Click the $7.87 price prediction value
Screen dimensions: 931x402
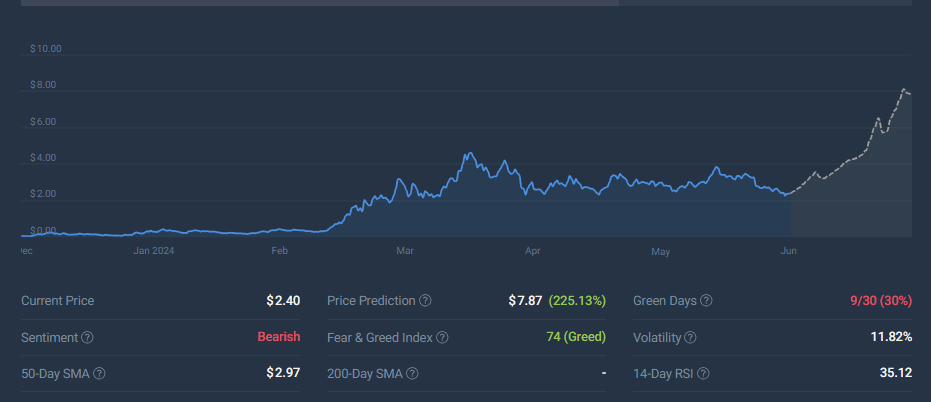[x=526, y=300]
